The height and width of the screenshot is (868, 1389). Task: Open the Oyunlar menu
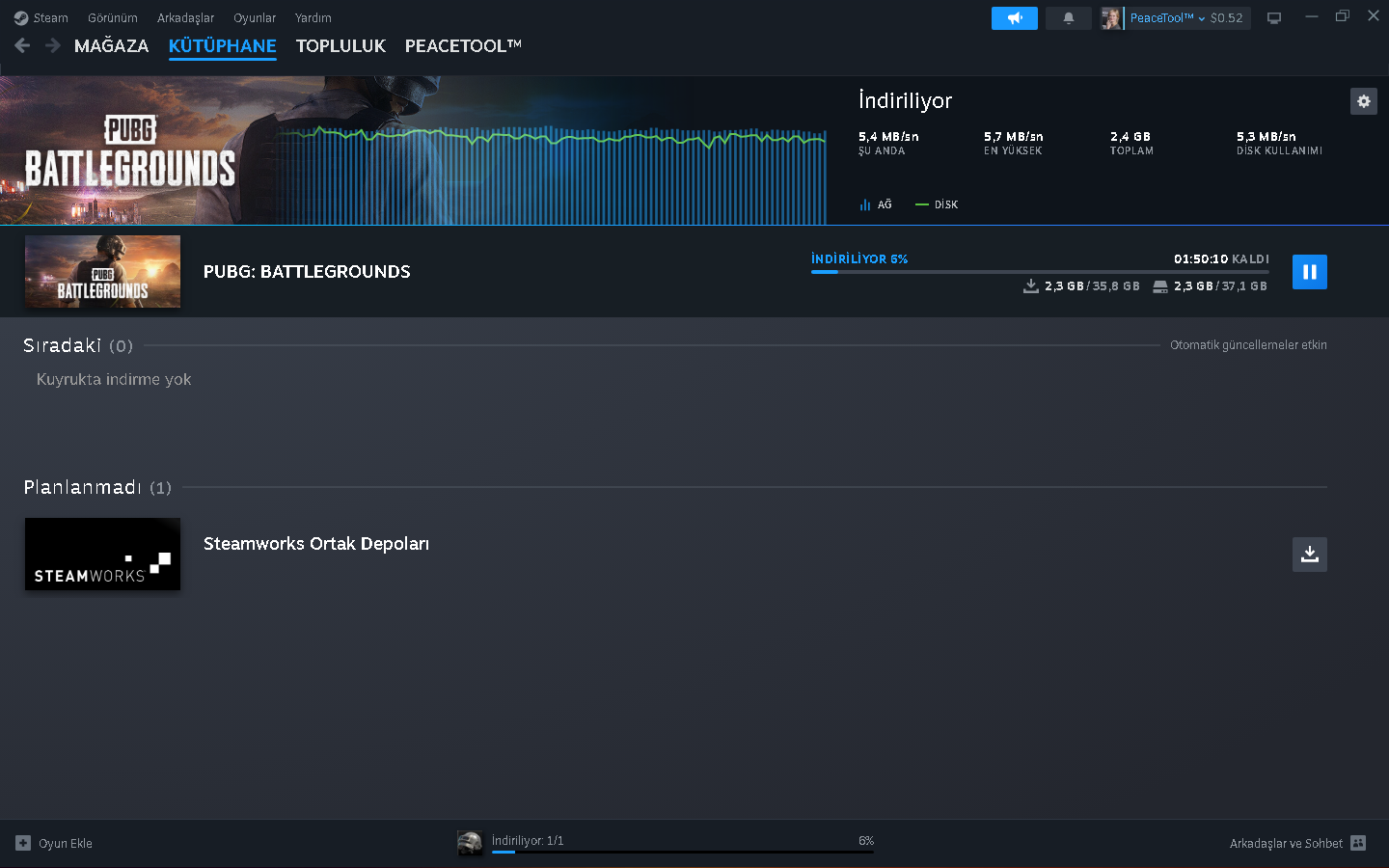tap(255, 17)
